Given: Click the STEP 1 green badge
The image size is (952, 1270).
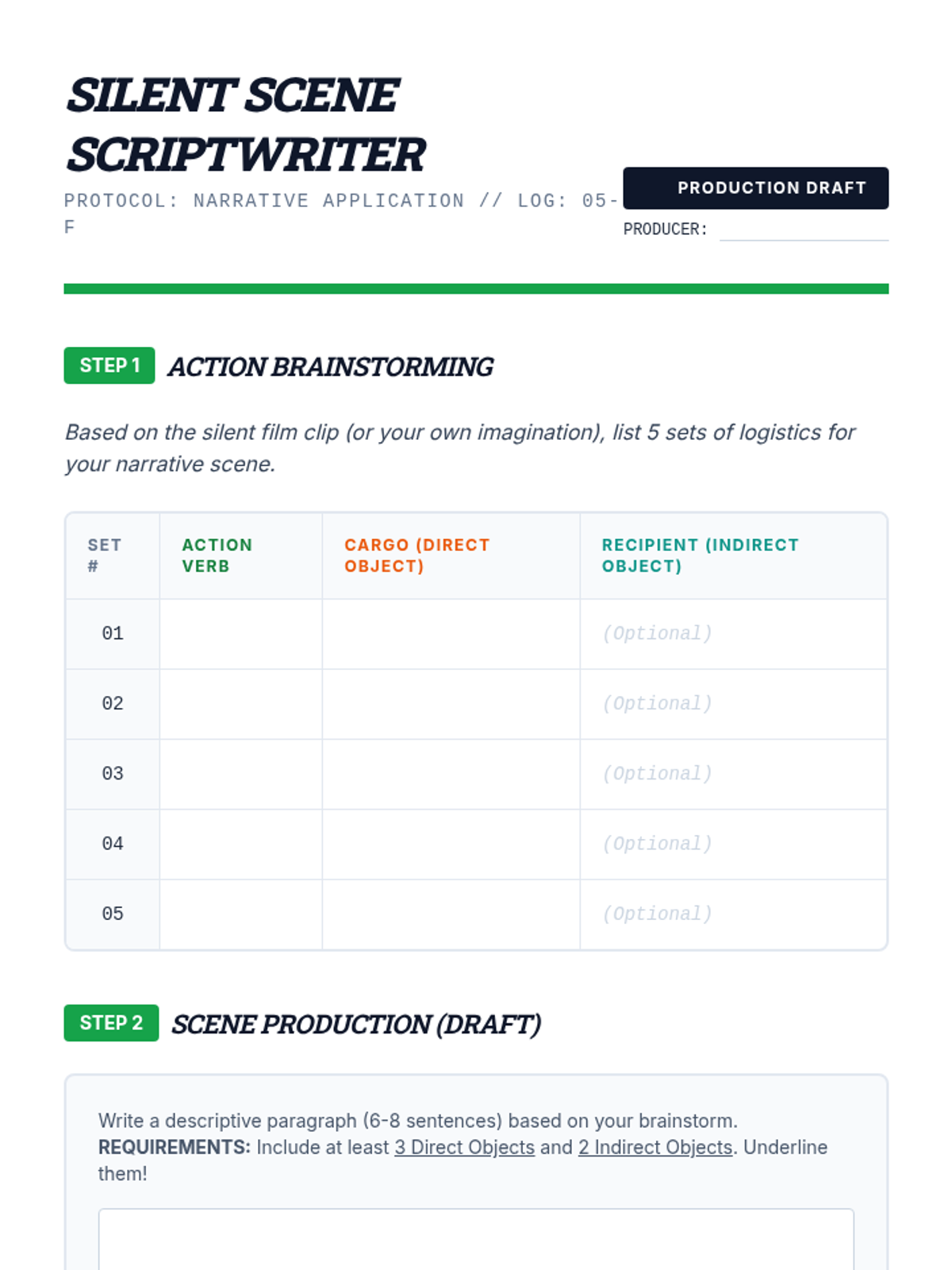Looking at the screenshot, I should [x=109, y=365].
